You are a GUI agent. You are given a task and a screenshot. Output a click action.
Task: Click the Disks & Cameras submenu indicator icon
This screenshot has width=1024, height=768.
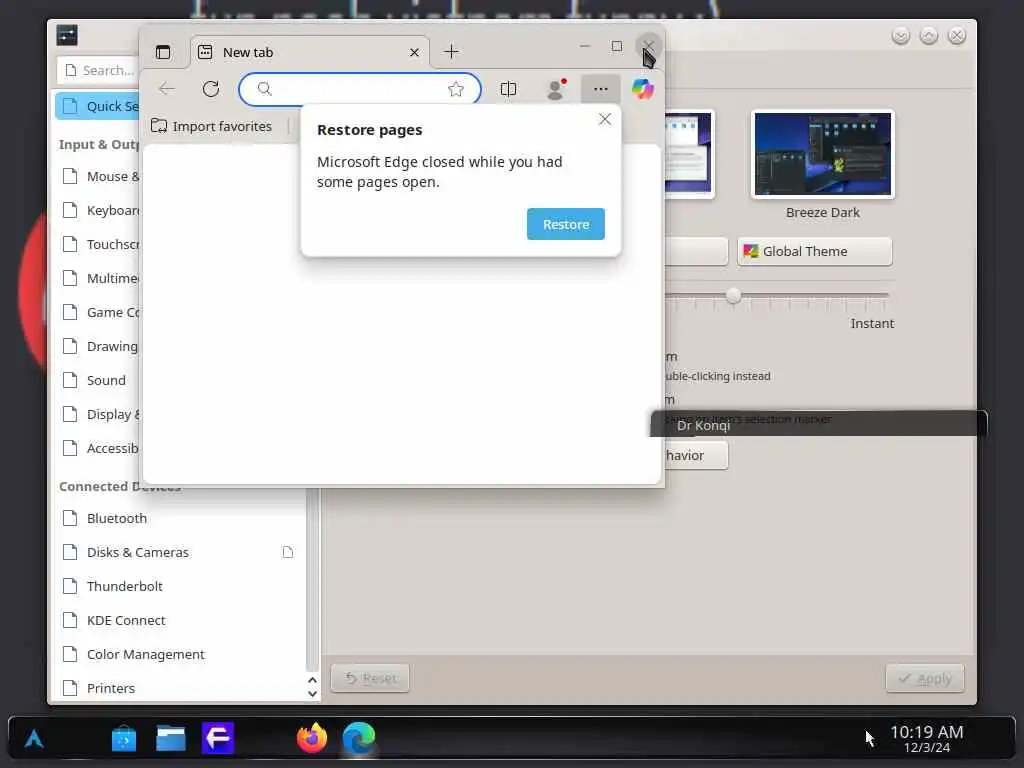(x=287, y=552)
